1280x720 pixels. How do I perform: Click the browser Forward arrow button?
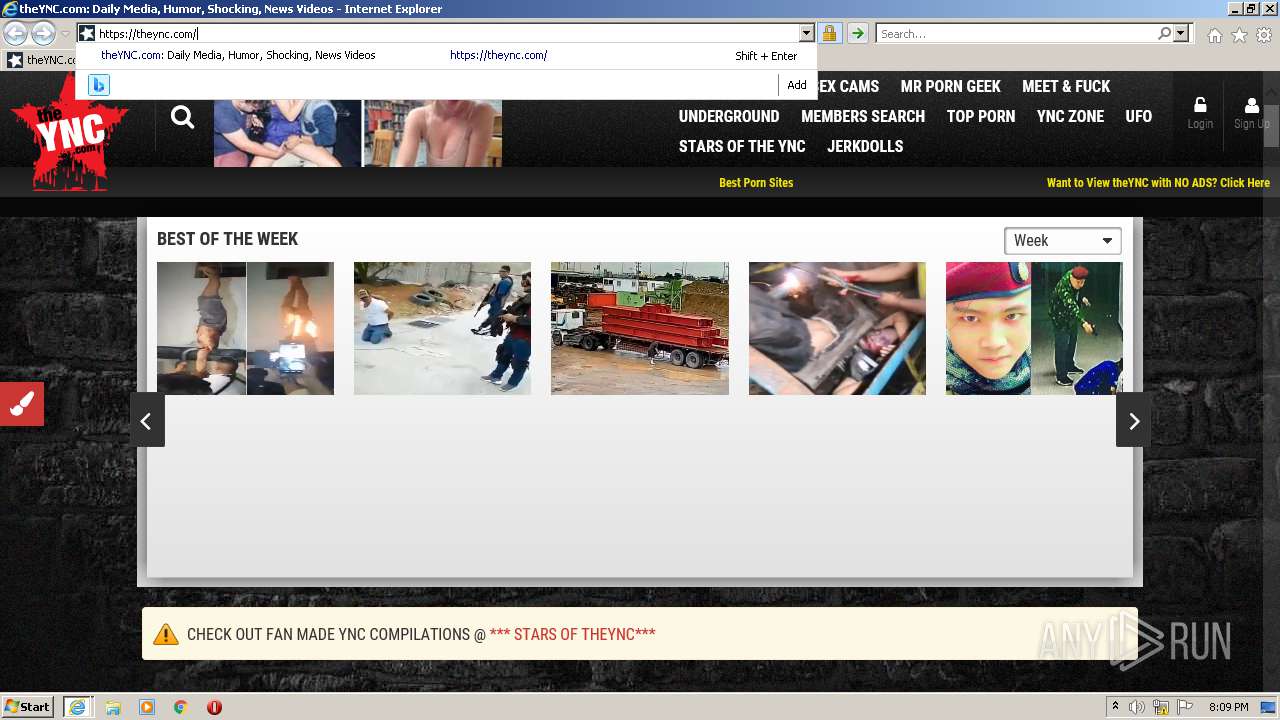(x=43, y=34)
